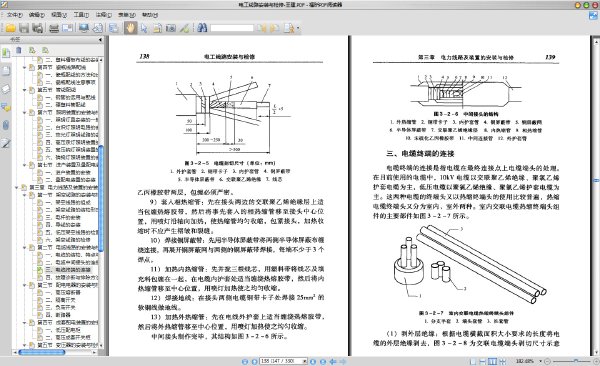Switch to facing pages layout
Viewport: 600px width, 366px height.
tap(492, 361)
